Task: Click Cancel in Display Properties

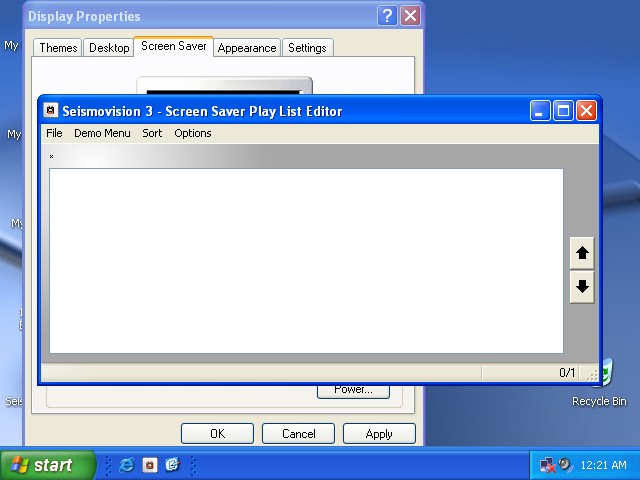Action: point(298,434)
